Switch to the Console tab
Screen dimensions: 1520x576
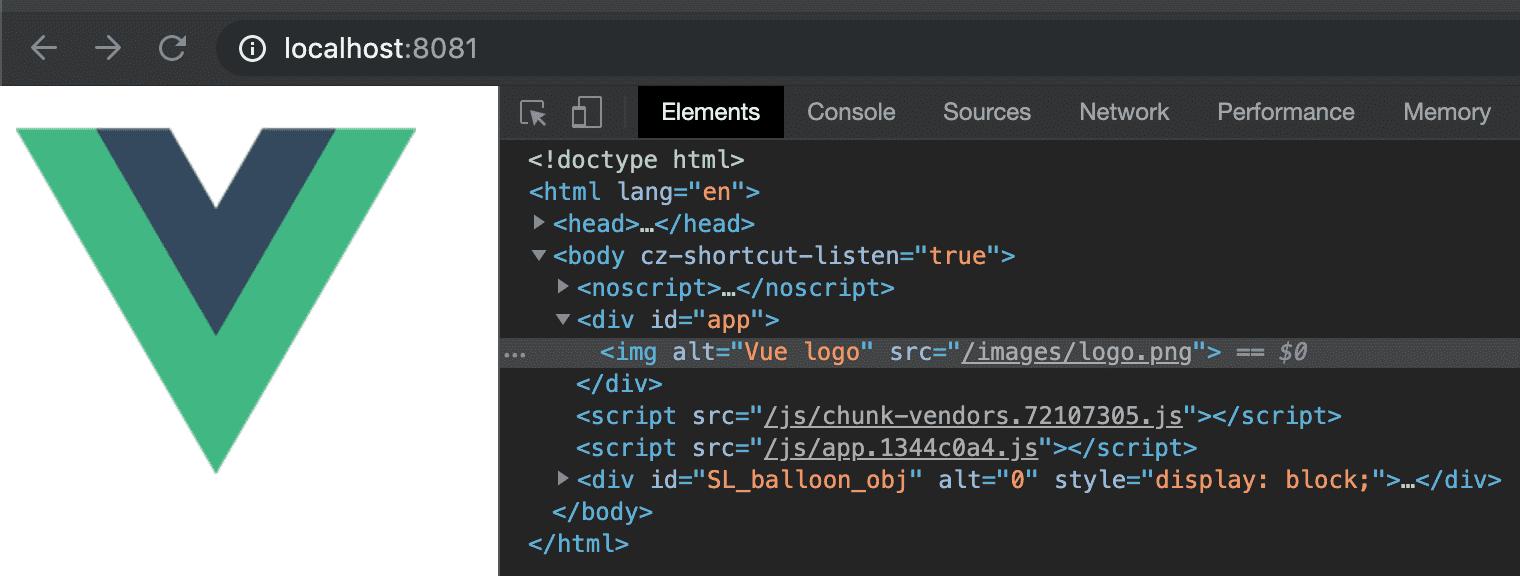tap(851, 112)
